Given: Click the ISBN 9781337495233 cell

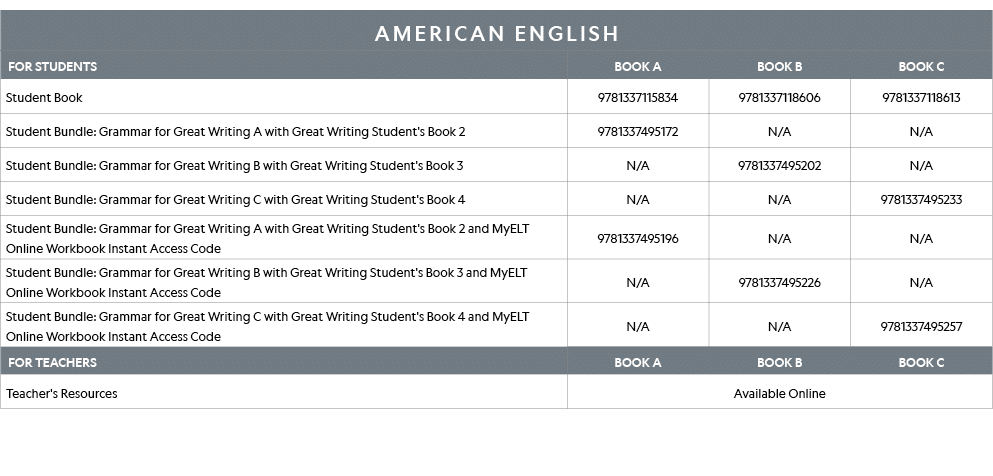Looking at the screenshot, I should [x=921, y=200].
